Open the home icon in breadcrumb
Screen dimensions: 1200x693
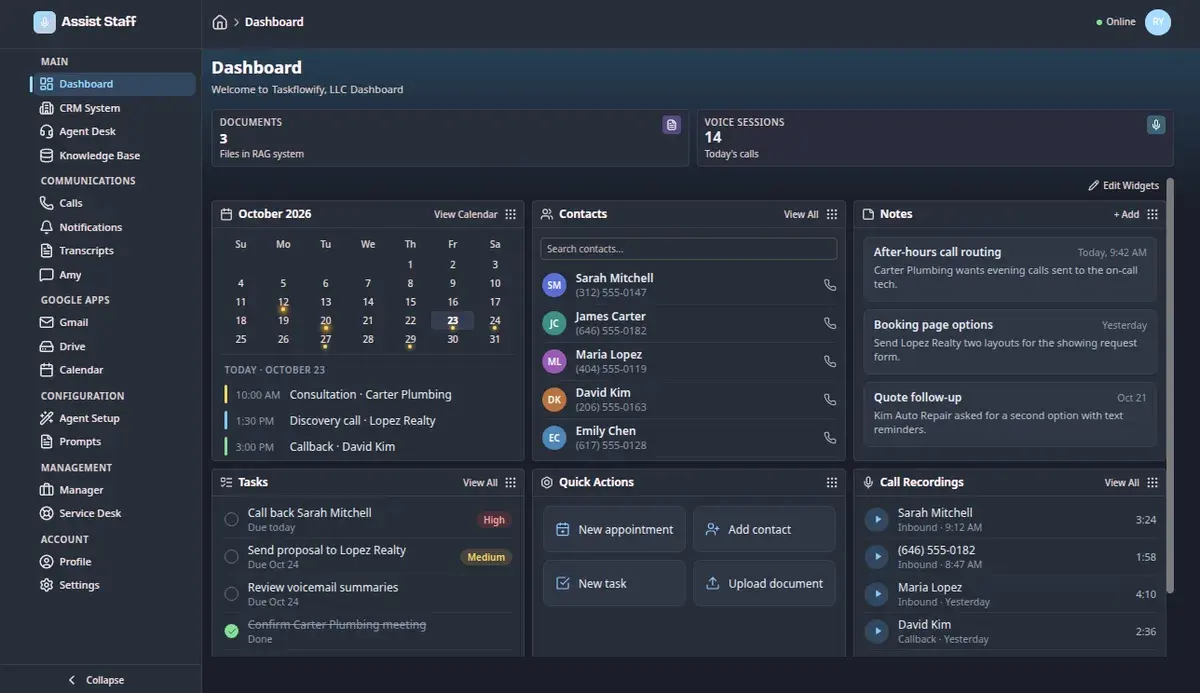tap(220, 22)
